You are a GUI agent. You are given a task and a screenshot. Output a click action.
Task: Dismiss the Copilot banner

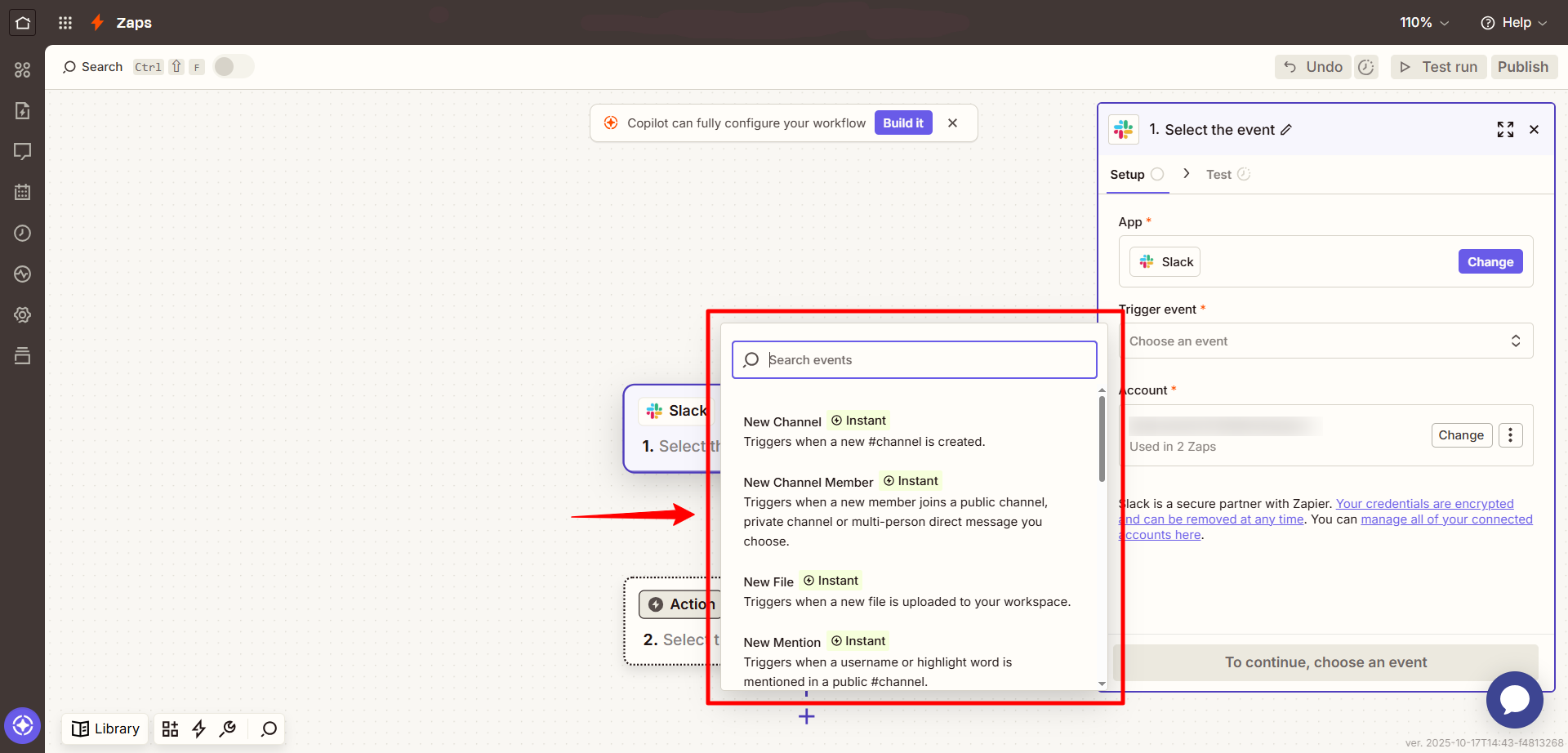click(952, 123)
